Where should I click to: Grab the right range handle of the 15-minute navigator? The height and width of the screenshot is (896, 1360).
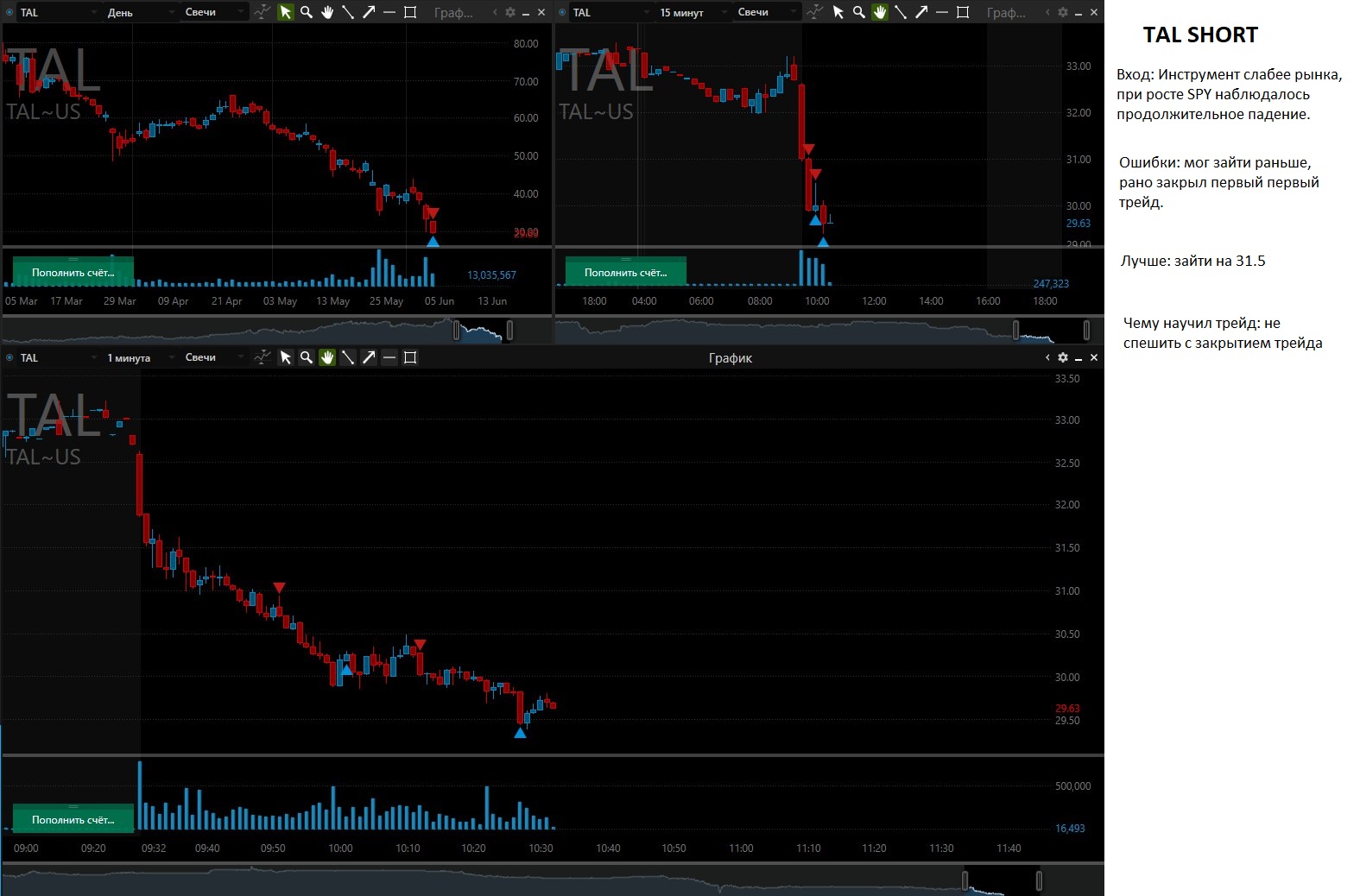[x=1086, y=330]
